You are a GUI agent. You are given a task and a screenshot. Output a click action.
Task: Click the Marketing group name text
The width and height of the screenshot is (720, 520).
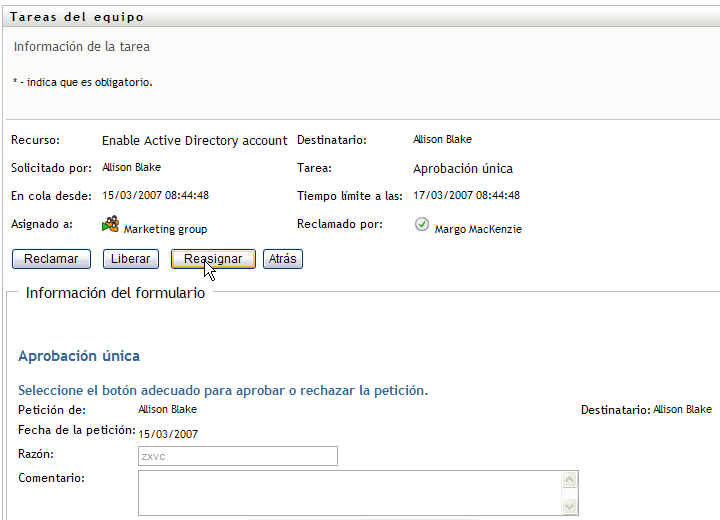pyautogui.click(x=165, y=229)
